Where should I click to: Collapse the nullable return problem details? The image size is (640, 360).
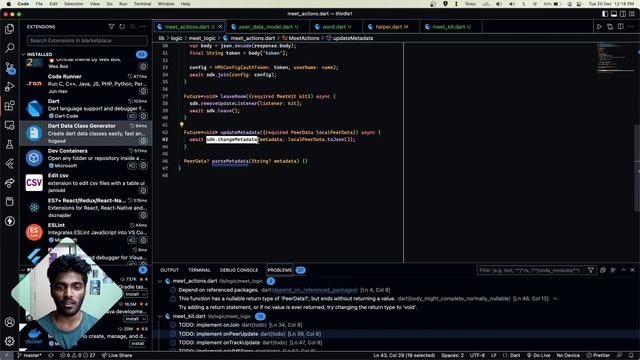pyautogui.click(x=555, y=299)
